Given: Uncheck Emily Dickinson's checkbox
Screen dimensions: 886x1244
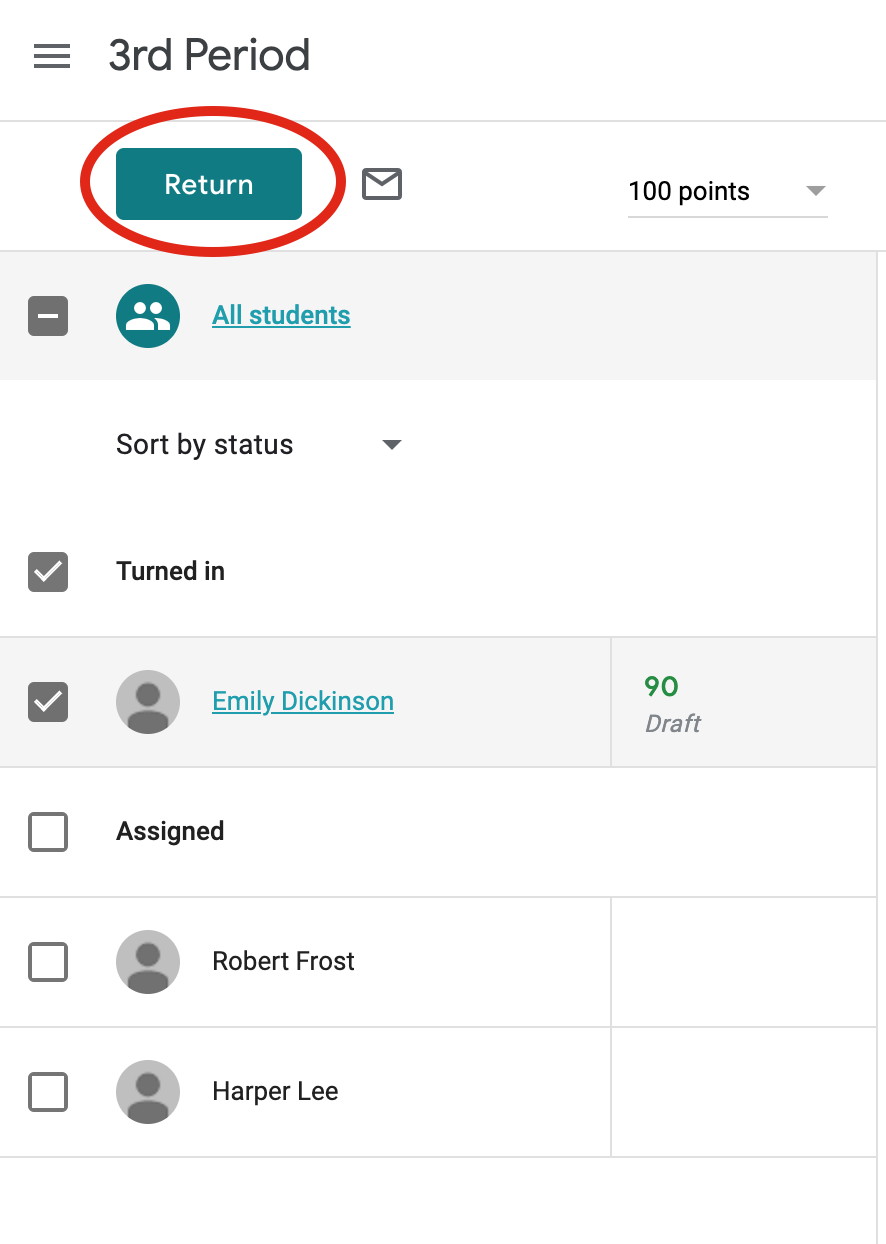Looking at the screenshot, I should (x=48, y=702).
